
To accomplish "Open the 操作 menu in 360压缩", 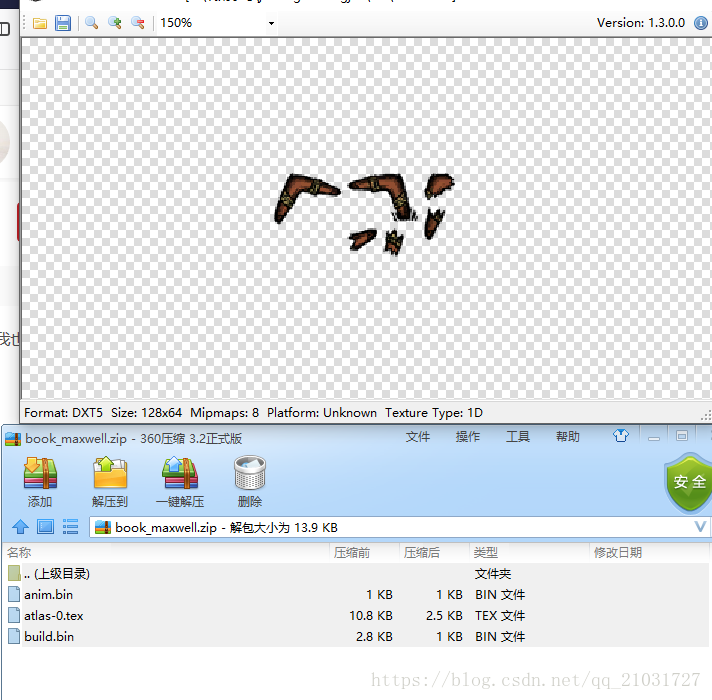I will pos(468,437).
